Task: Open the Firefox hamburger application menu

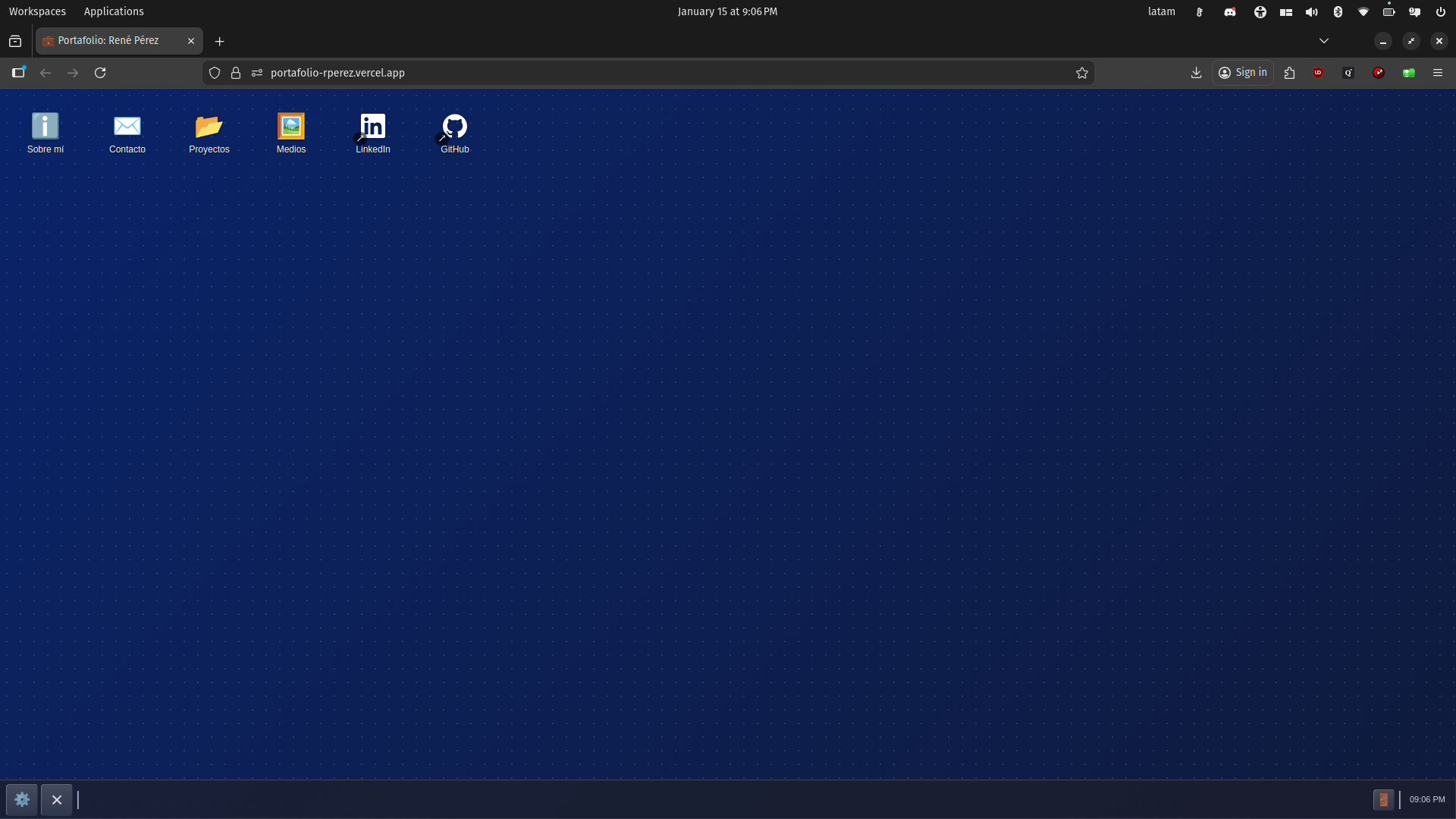Action: coord(1438,73)
